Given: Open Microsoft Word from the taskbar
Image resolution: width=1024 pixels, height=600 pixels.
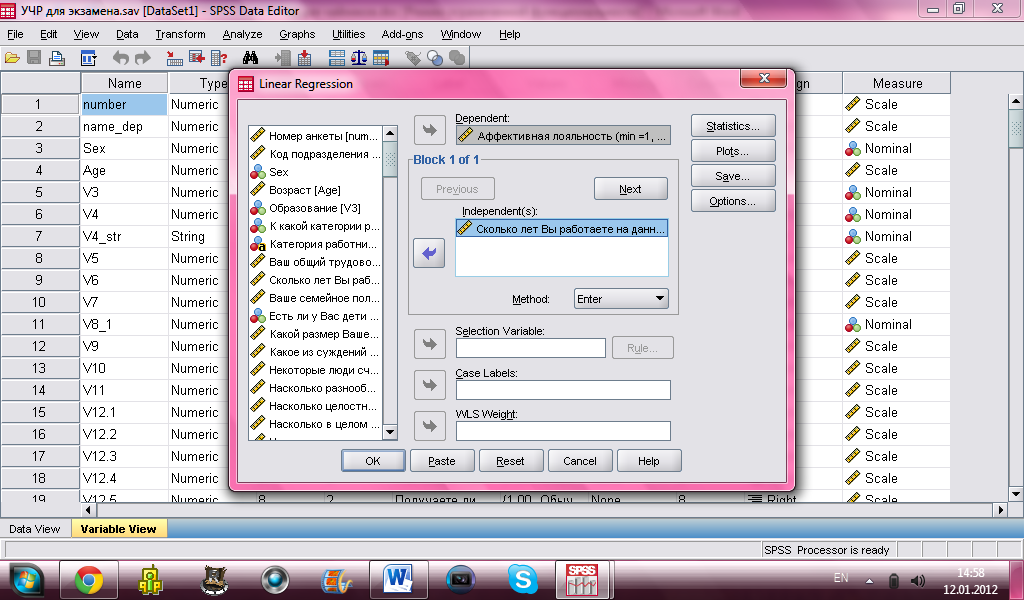Looking at the screenshot, I should [x=398, y=580].
